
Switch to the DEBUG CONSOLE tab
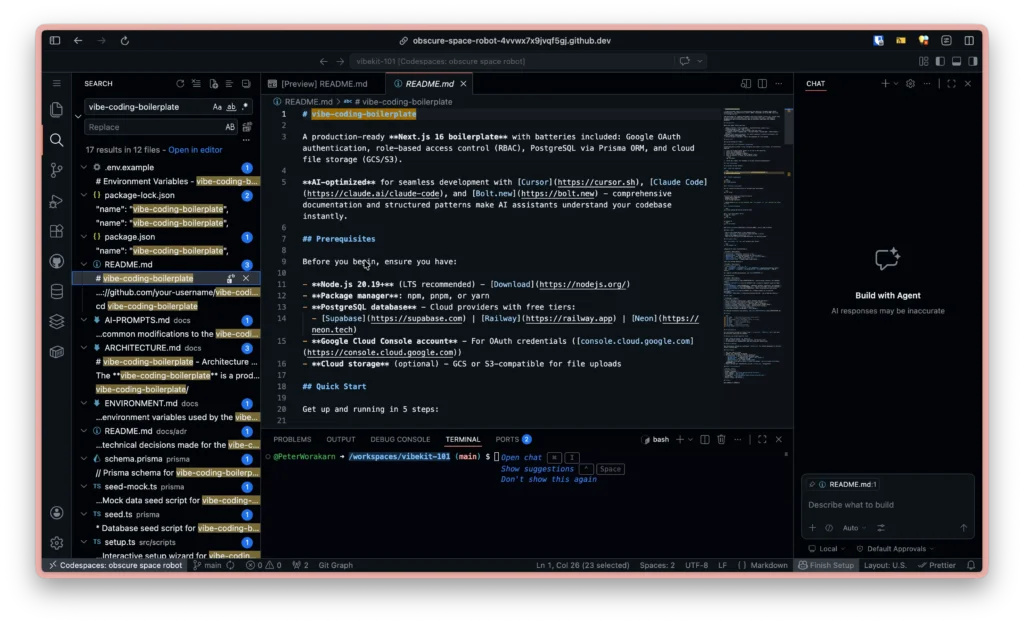[400, 440]
